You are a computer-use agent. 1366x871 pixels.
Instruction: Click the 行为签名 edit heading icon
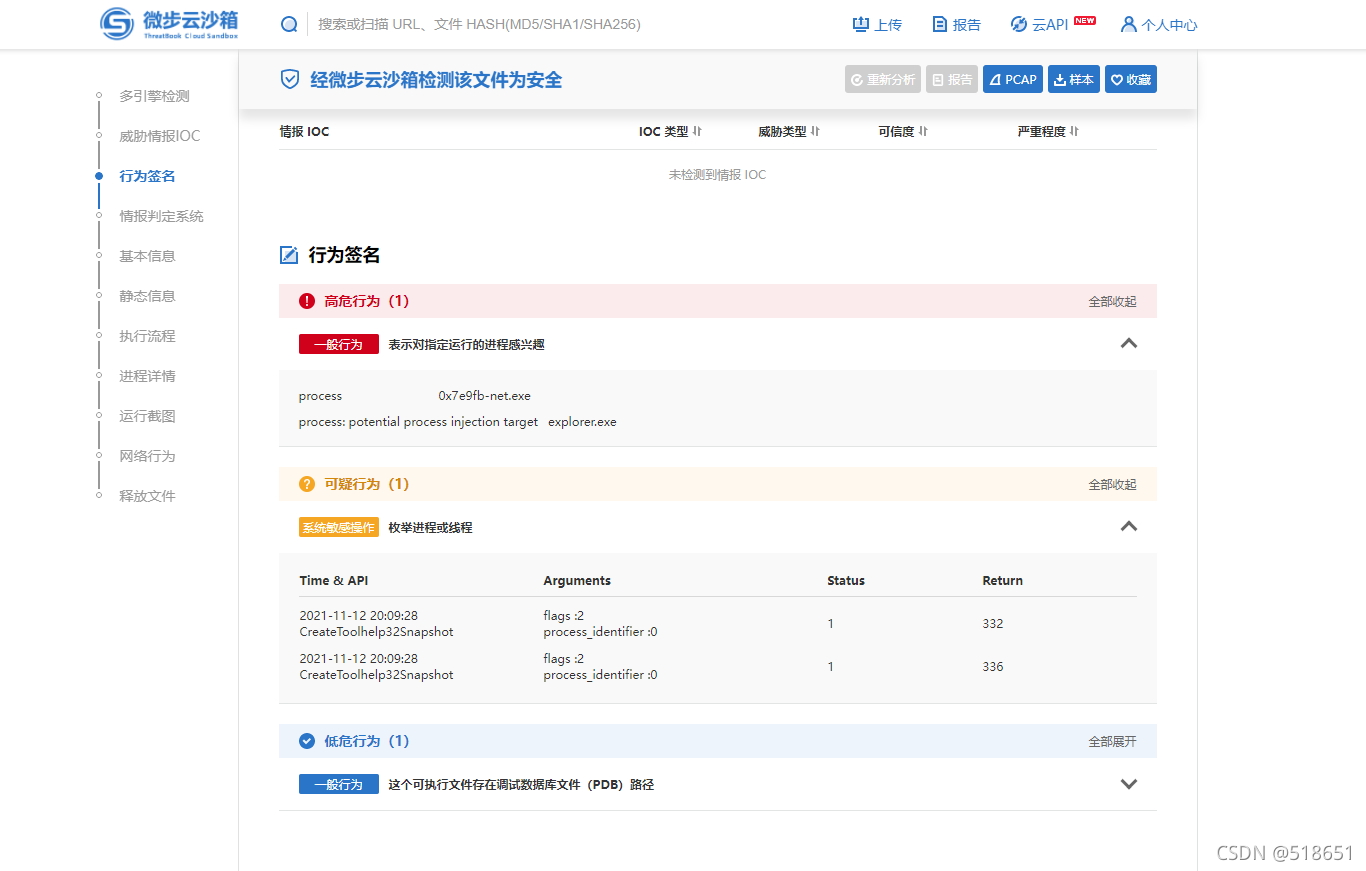289,255
